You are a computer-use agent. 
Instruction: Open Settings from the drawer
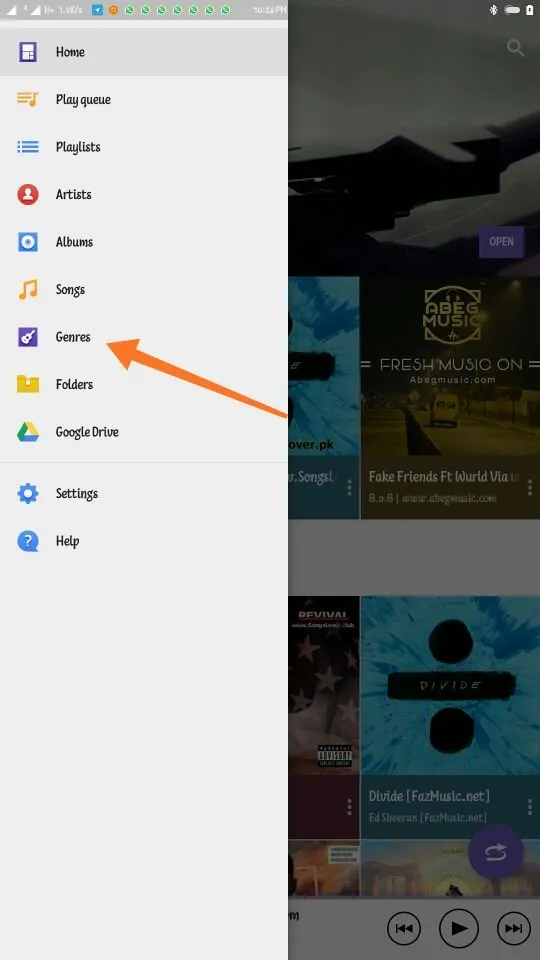click(144, 493)
